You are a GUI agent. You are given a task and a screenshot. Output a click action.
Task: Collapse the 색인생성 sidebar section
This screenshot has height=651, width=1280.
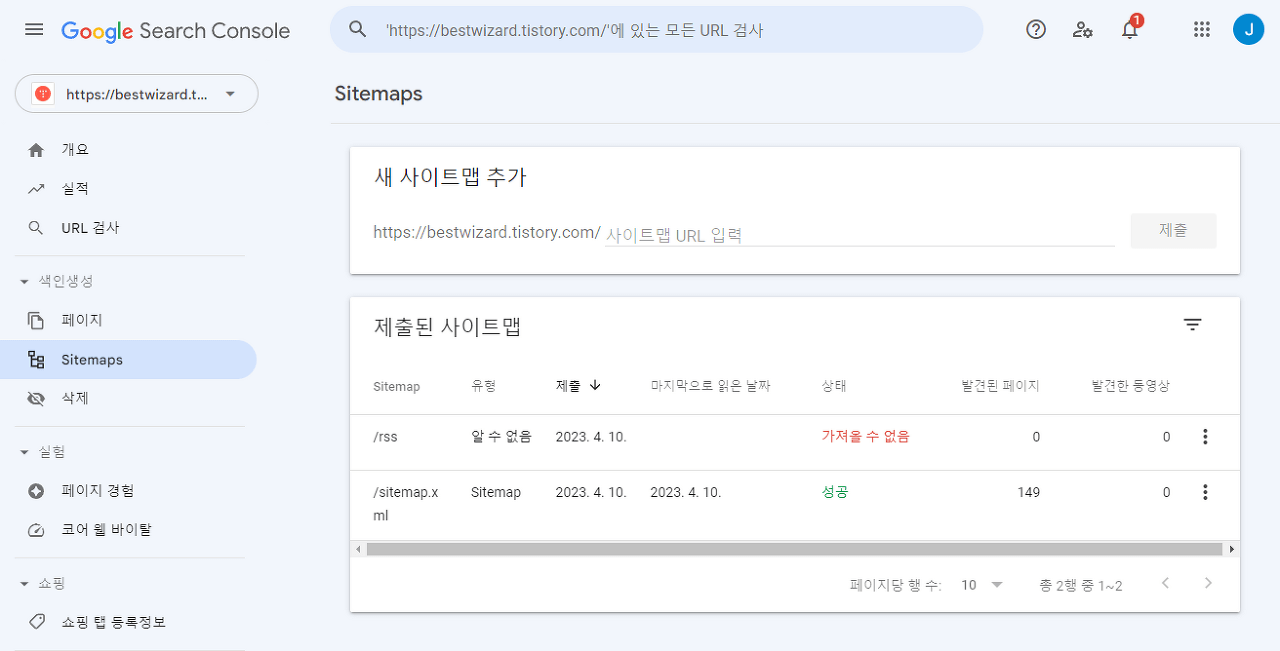[22, 281]
